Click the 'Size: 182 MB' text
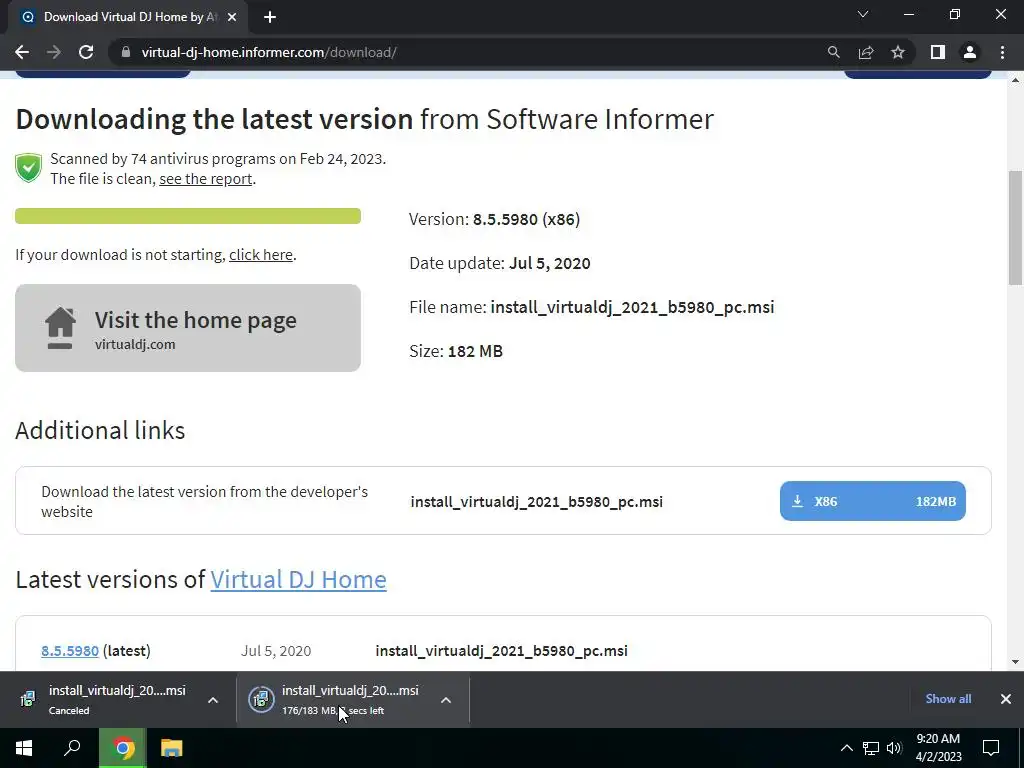 pyautogui.click(x=456, y=351)
